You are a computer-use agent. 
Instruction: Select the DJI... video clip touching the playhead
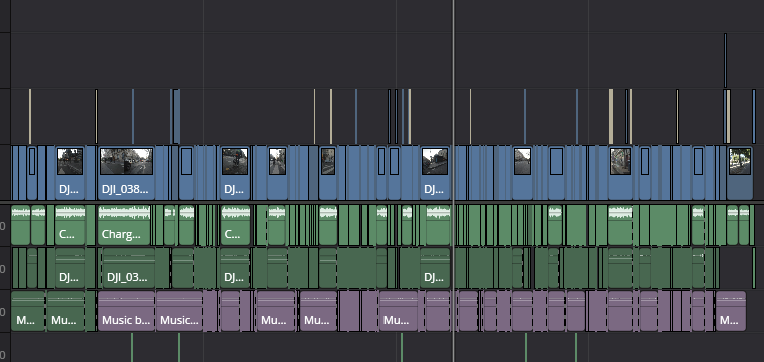point(435,172)
